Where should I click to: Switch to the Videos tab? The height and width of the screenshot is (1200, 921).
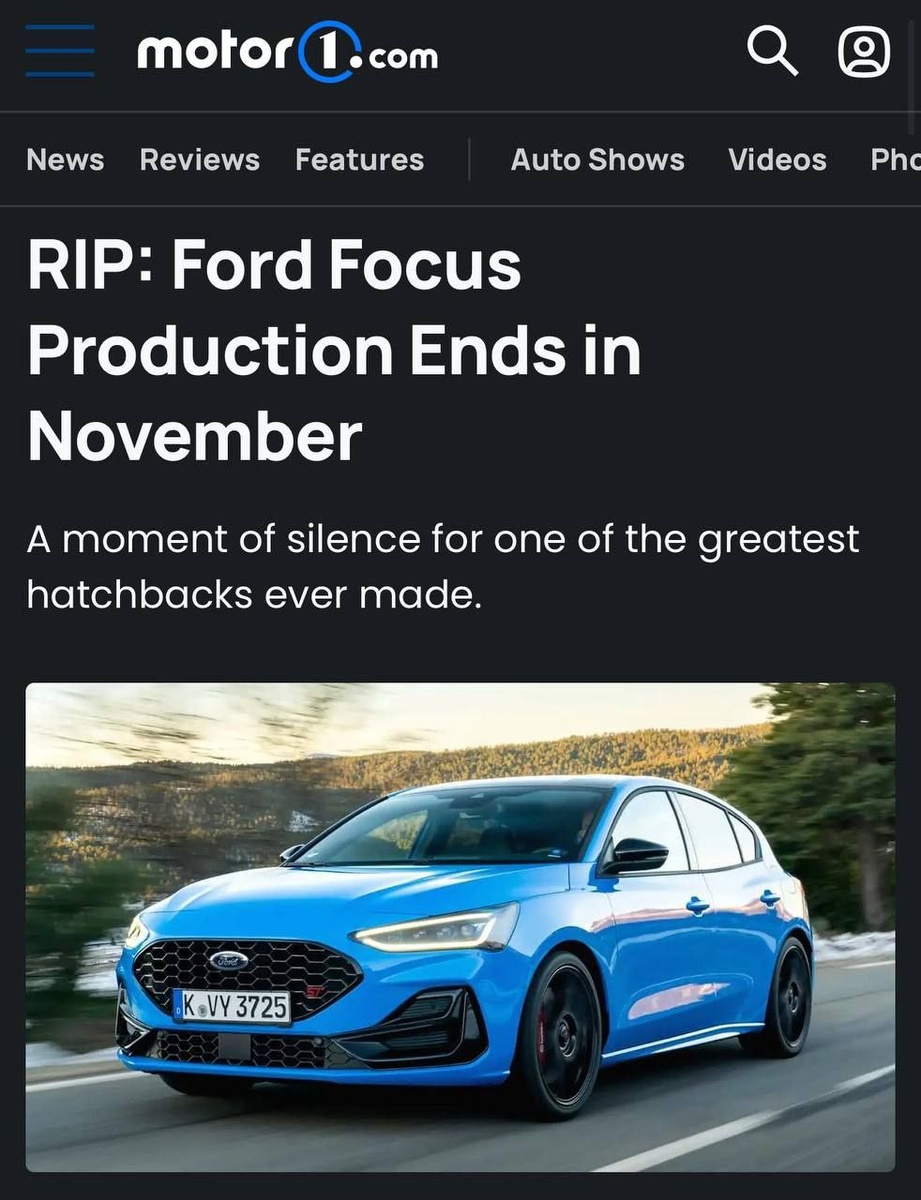click(777, 160)
